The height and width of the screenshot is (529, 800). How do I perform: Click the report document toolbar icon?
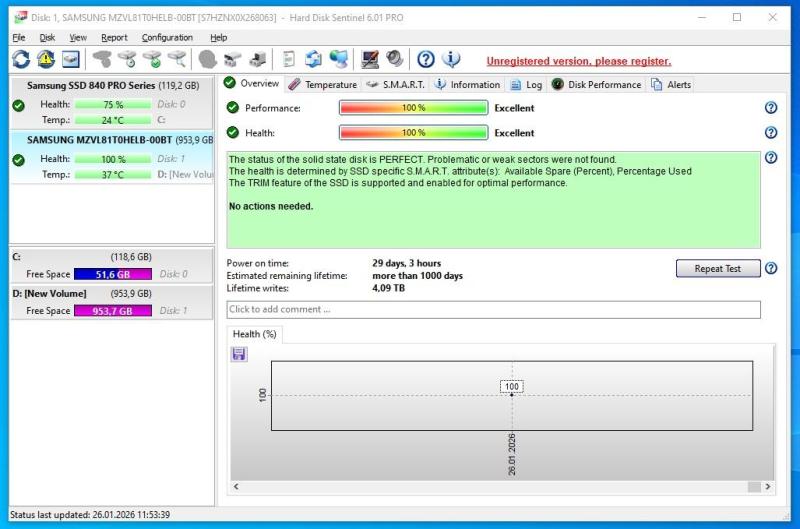pos(289,60)
